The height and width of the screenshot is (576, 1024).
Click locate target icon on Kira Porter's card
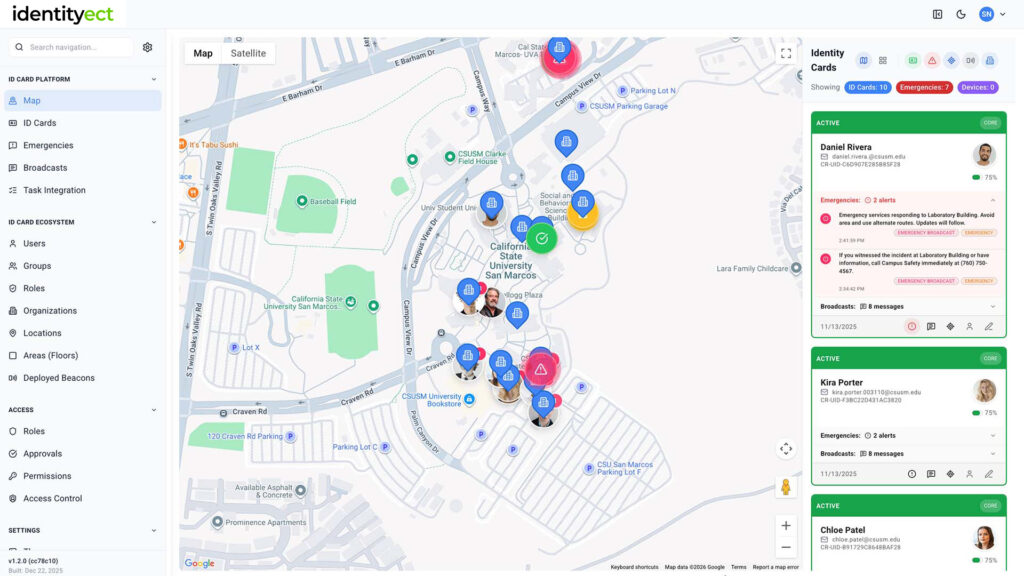click(x=950, y=474)
